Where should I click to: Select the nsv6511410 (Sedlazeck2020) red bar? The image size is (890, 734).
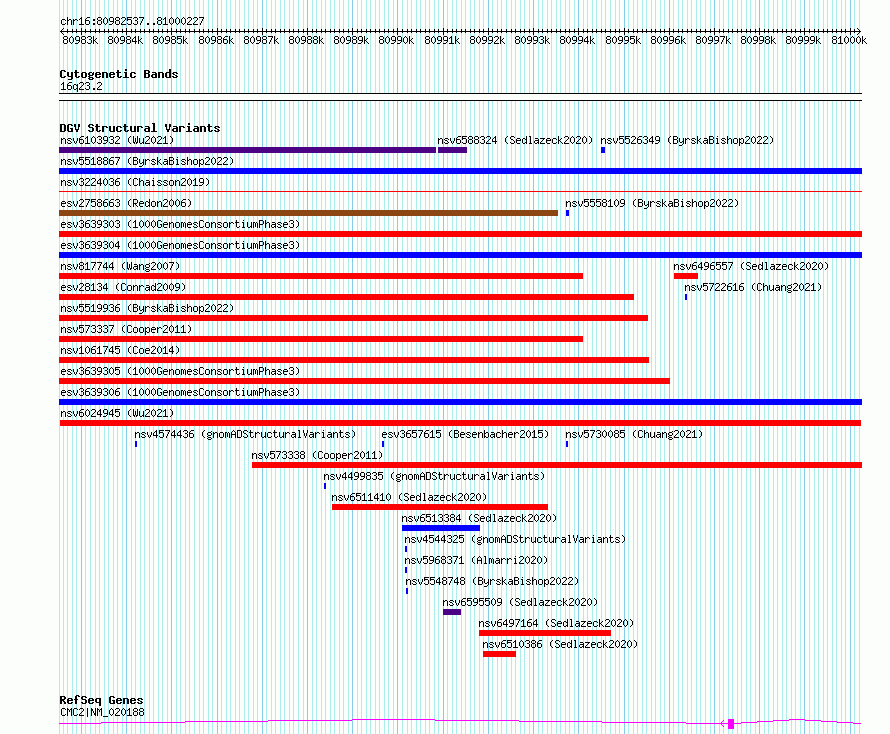[x=440, y=507]
